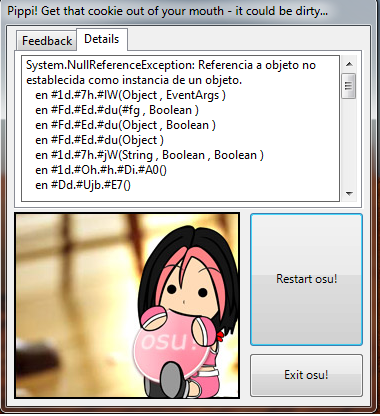Click the window title text about Pippi's cookie
This screenshot has width=380, height=416.
coord(167,11)
